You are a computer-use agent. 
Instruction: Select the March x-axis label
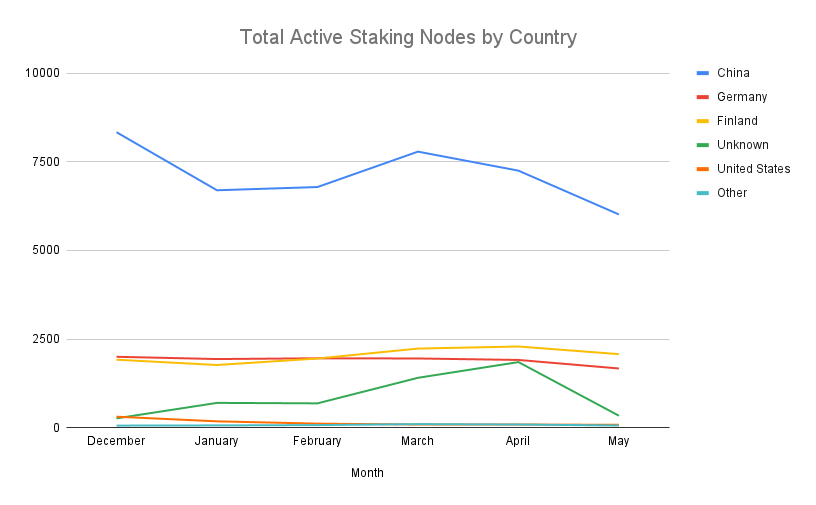pos(417,441)
